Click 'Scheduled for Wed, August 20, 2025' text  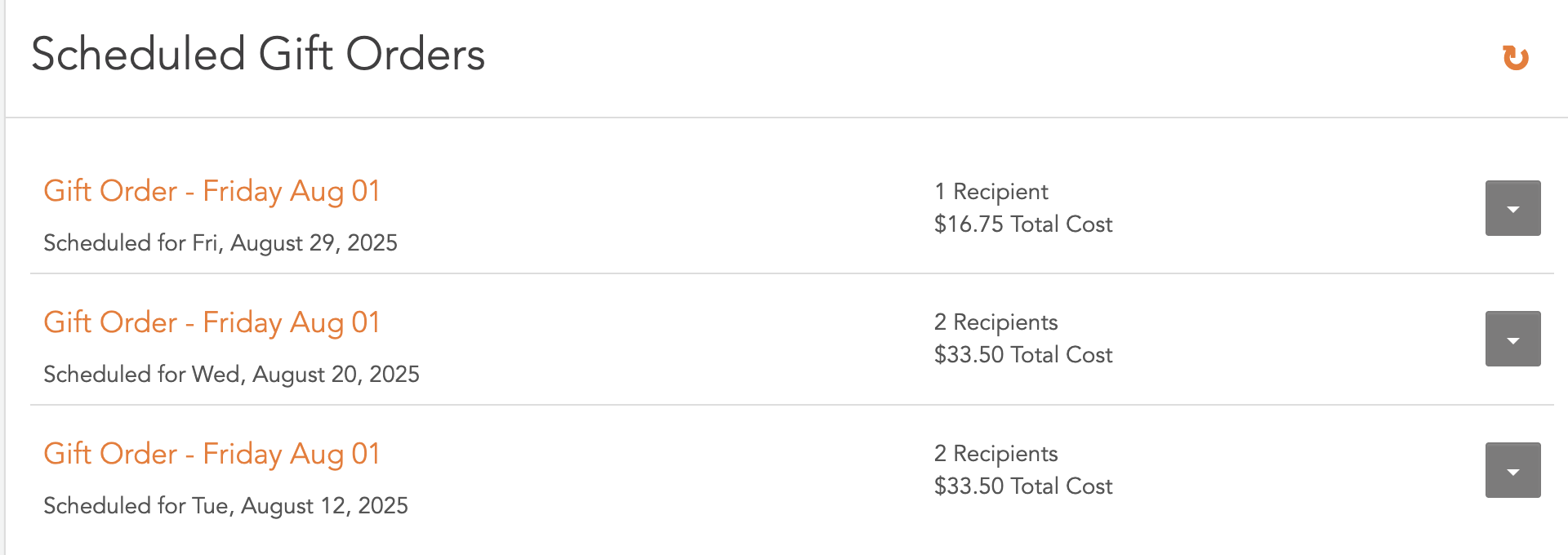231,375
